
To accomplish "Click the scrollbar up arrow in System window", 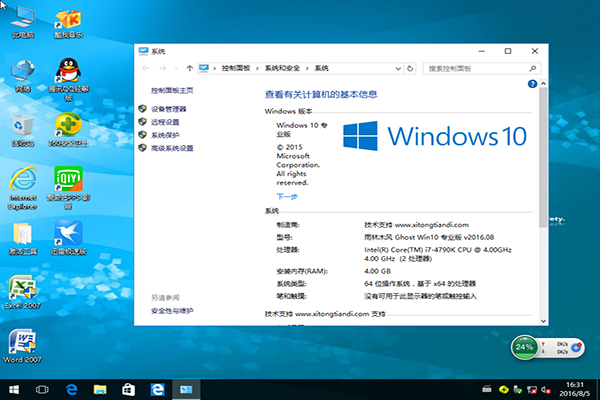I will (543, 83).
